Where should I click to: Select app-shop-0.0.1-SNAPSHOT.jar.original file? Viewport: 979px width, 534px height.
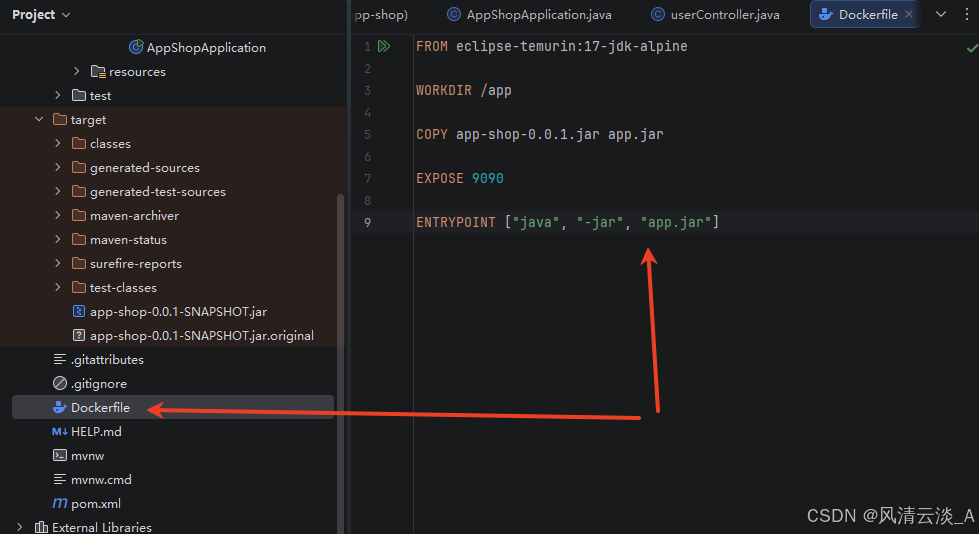tap(202, 335)
